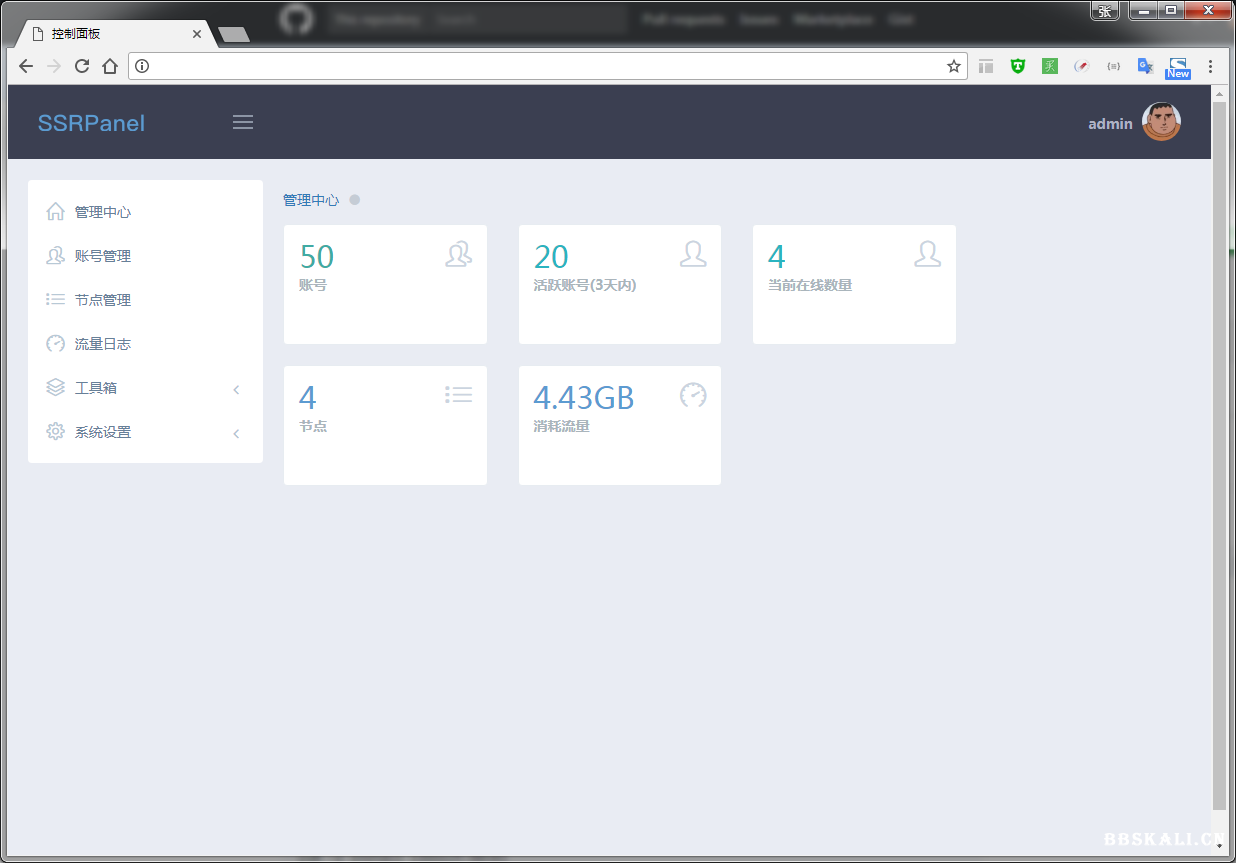Click the user icon on 当前在线数量 card
Screen dimensions: 1236x863
927,254
